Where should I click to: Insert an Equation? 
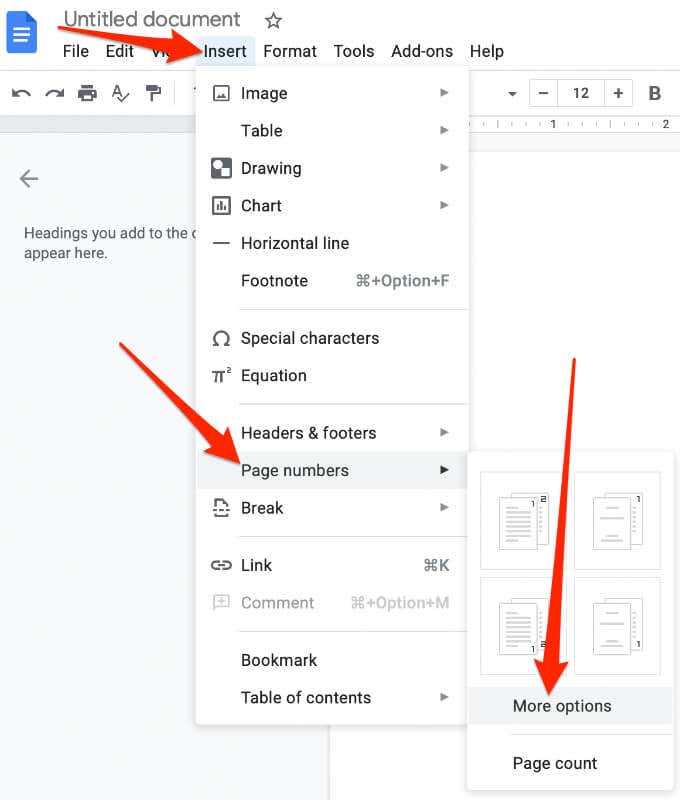(332, 376)
